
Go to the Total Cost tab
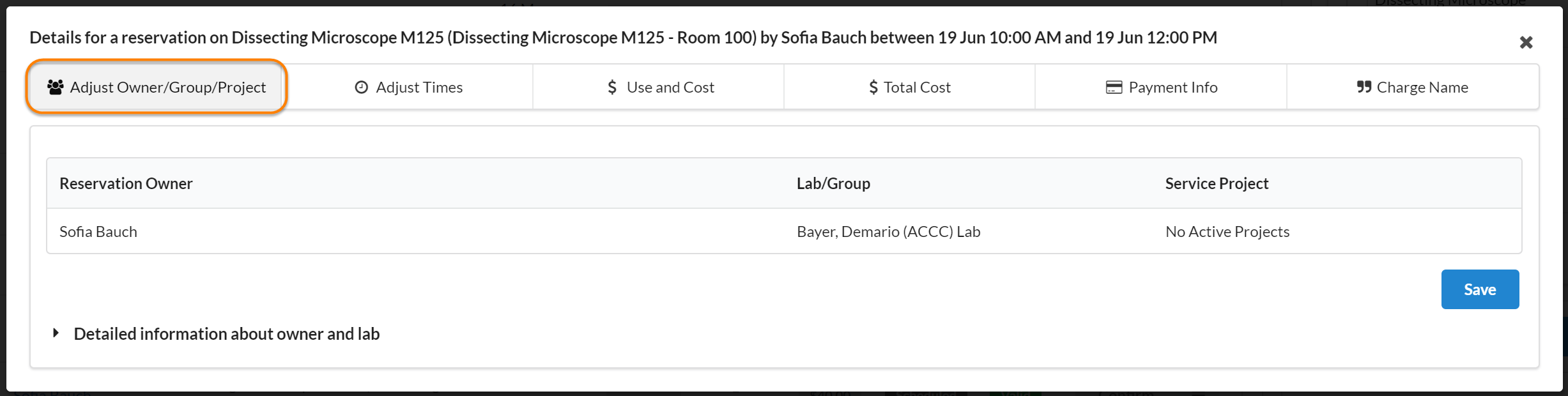[917, 88]
